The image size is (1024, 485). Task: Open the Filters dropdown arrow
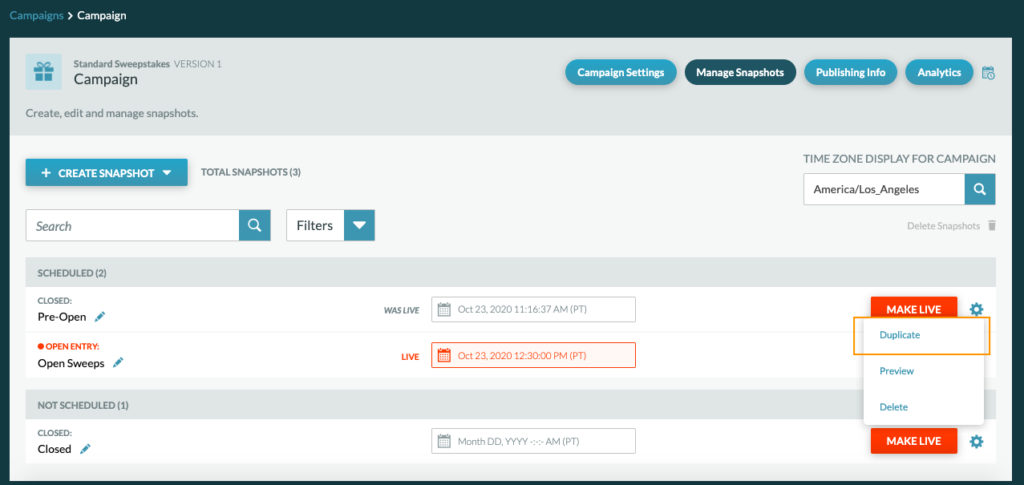359,226
